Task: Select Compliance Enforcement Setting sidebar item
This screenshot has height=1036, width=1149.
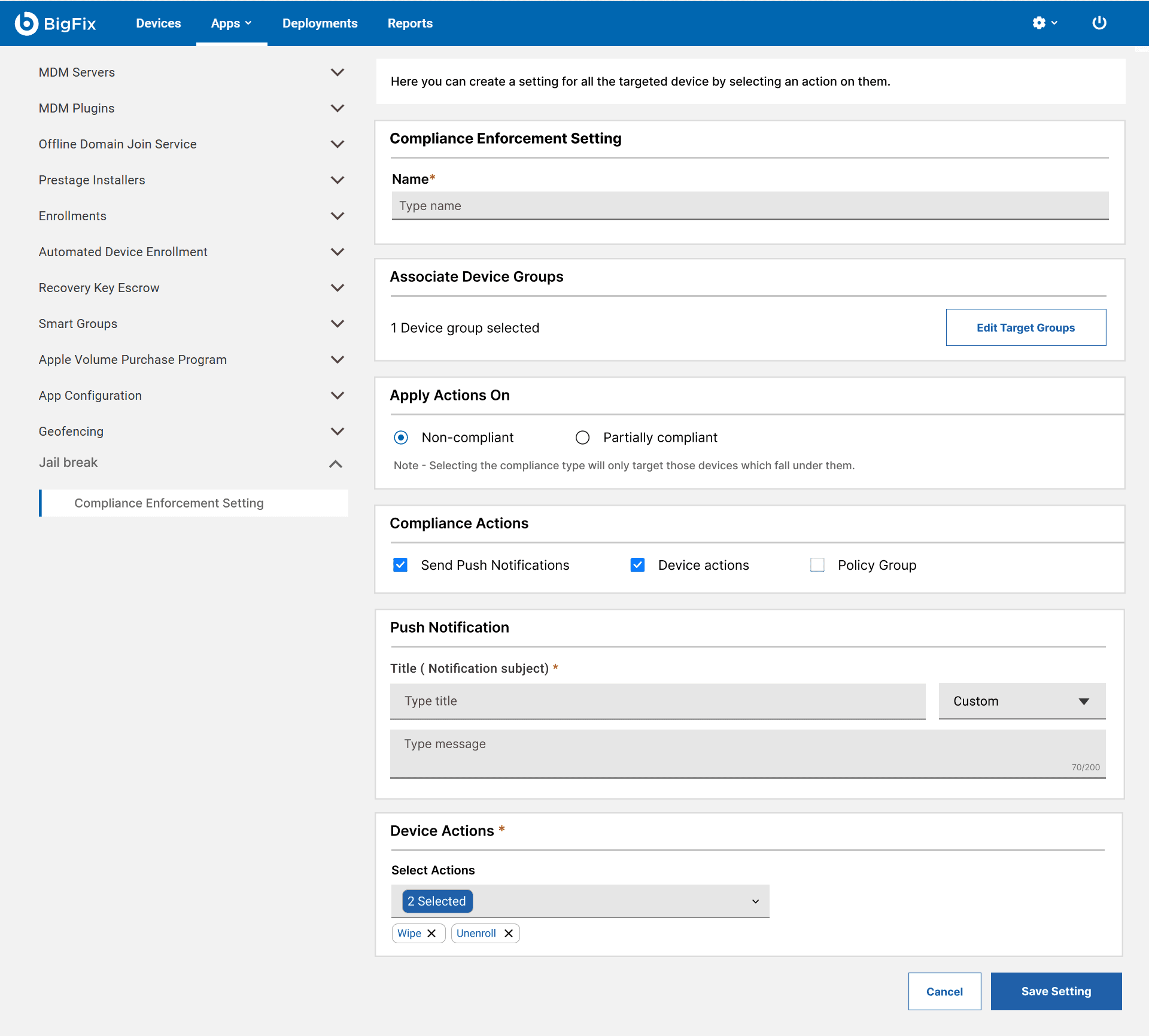Action: click(x=194, y=503)
